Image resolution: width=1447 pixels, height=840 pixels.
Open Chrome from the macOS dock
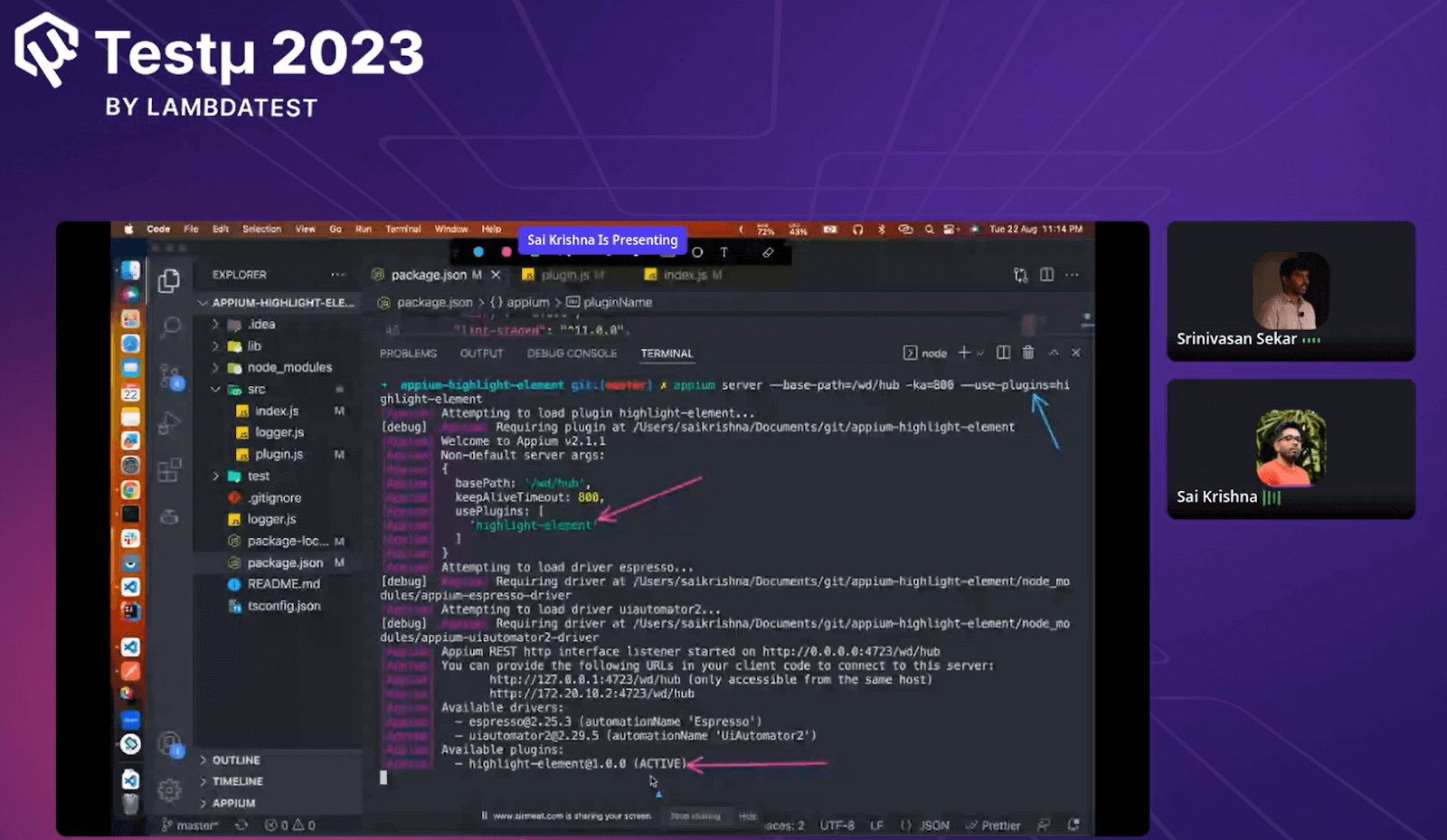[x=130, y=490]
